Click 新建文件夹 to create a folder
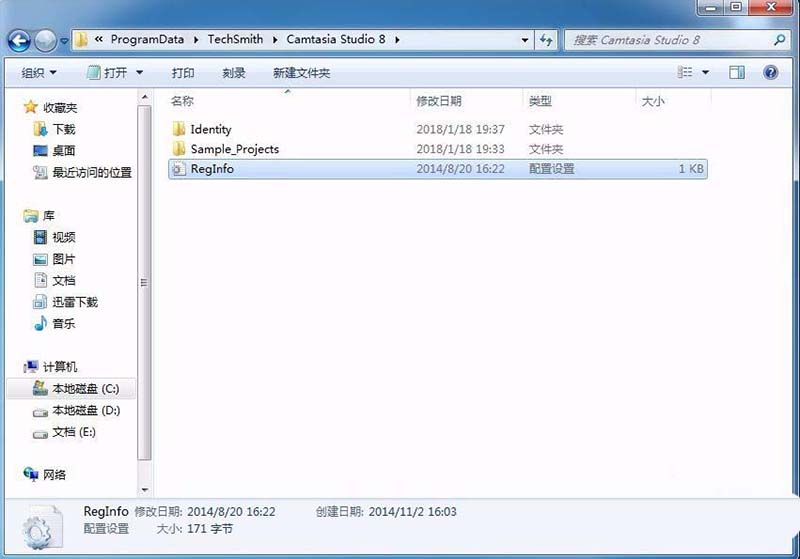Screen dimensions: 800x559 click(301, 73)
